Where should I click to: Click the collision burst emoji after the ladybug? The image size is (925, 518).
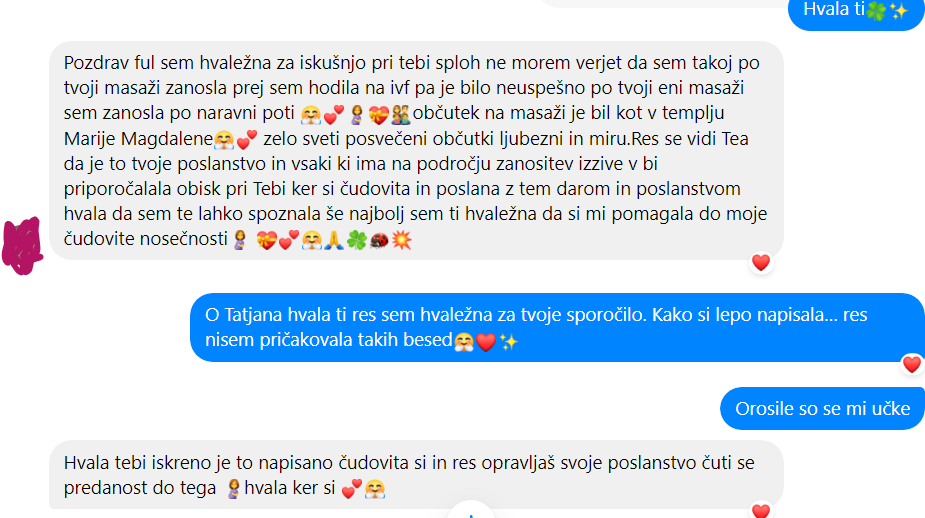coord(402,240)
